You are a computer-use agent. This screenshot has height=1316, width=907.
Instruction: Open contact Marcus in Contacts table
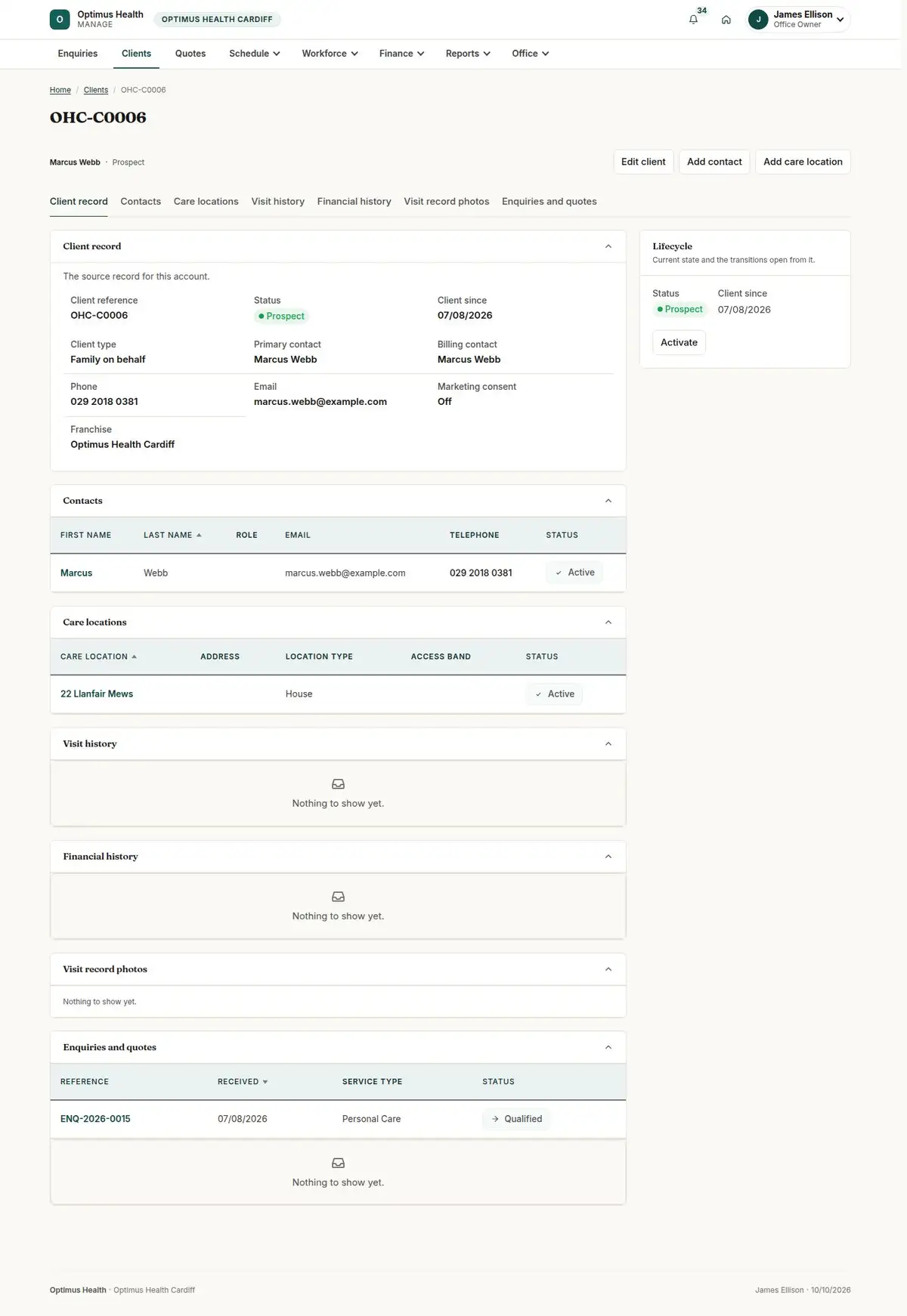click(x=76, y=573)
